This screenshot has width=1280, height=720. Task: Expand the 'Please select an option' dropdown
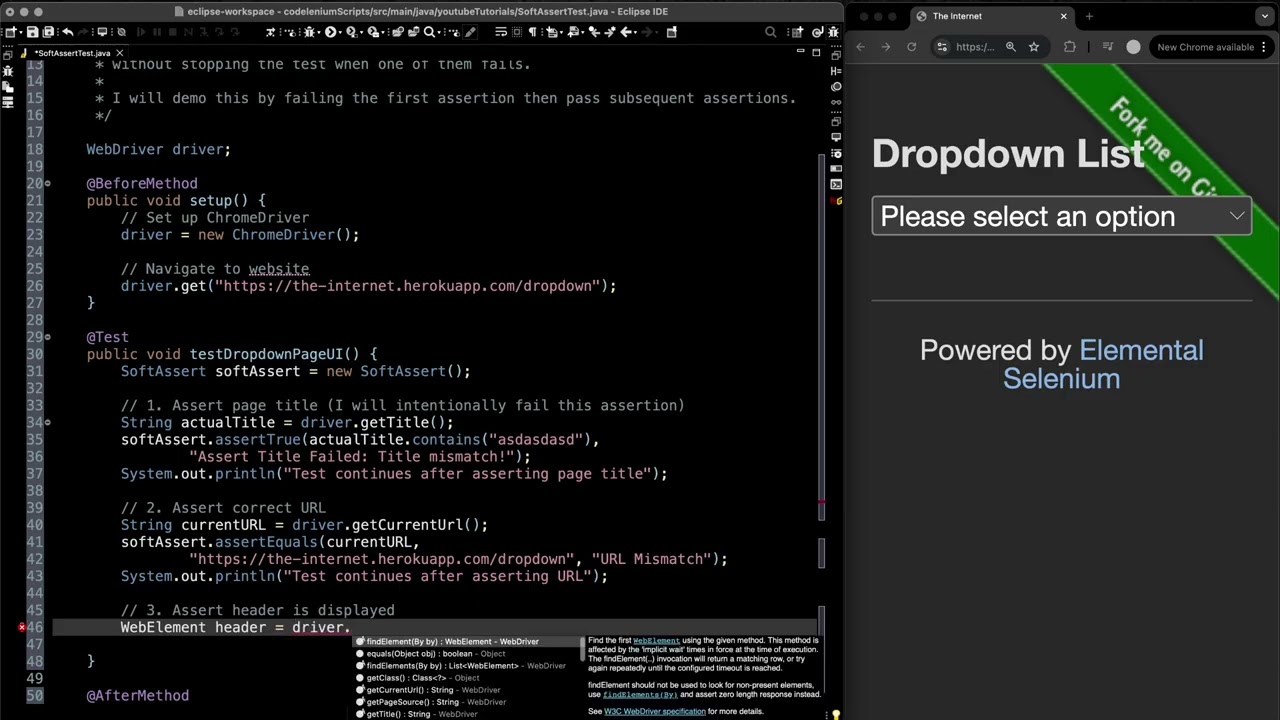pyautogui.click(x=1061, y=216)
